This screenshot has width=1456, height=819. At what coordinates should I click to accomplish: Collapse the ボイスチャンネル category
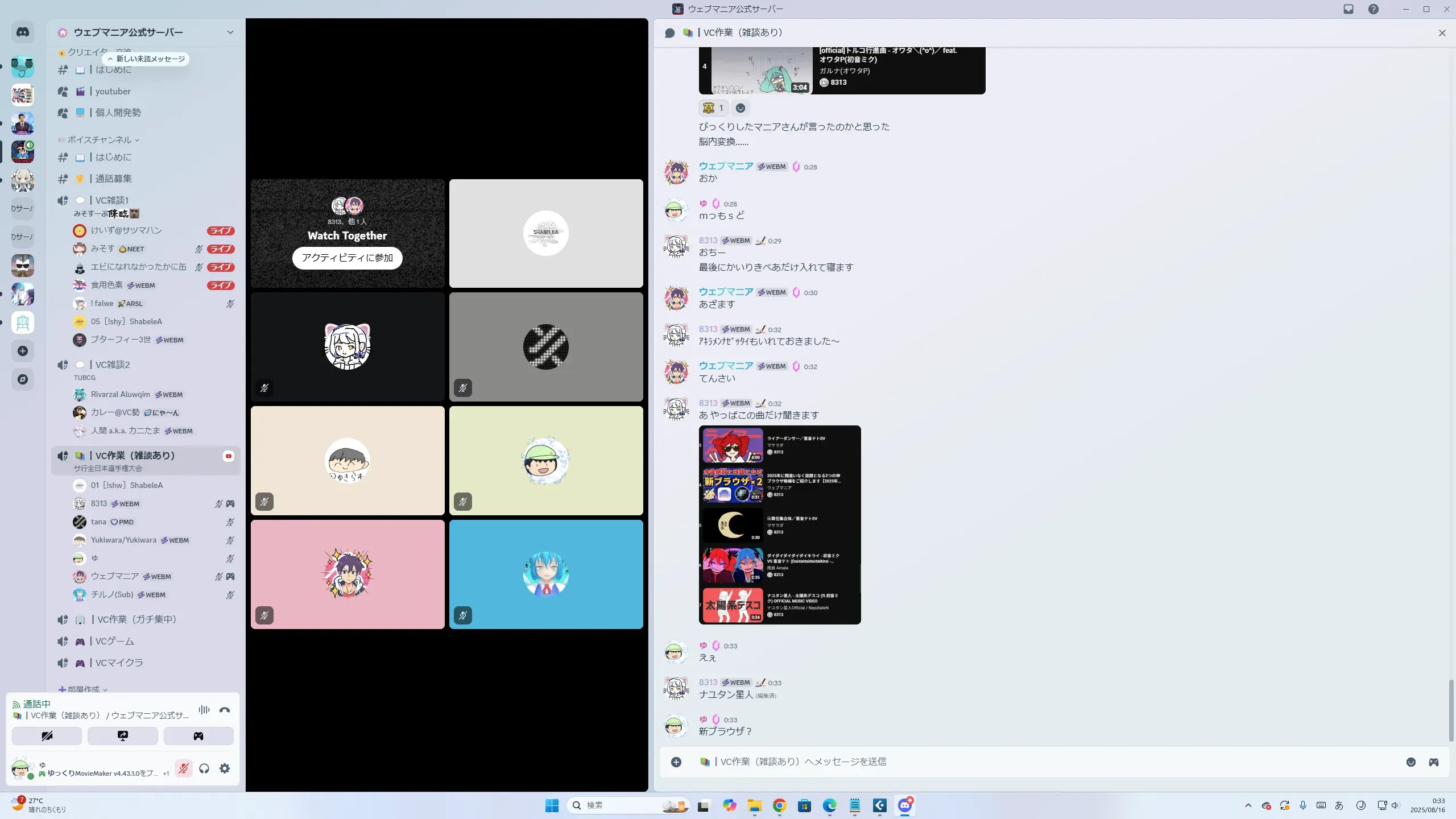pos(100,140)
